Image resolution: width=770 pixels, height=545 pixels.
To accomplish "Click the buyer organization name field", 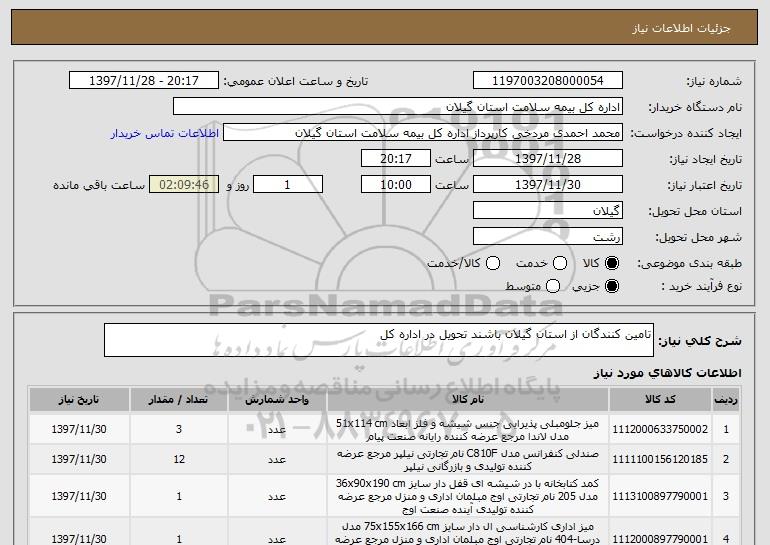I will [398, 107].
